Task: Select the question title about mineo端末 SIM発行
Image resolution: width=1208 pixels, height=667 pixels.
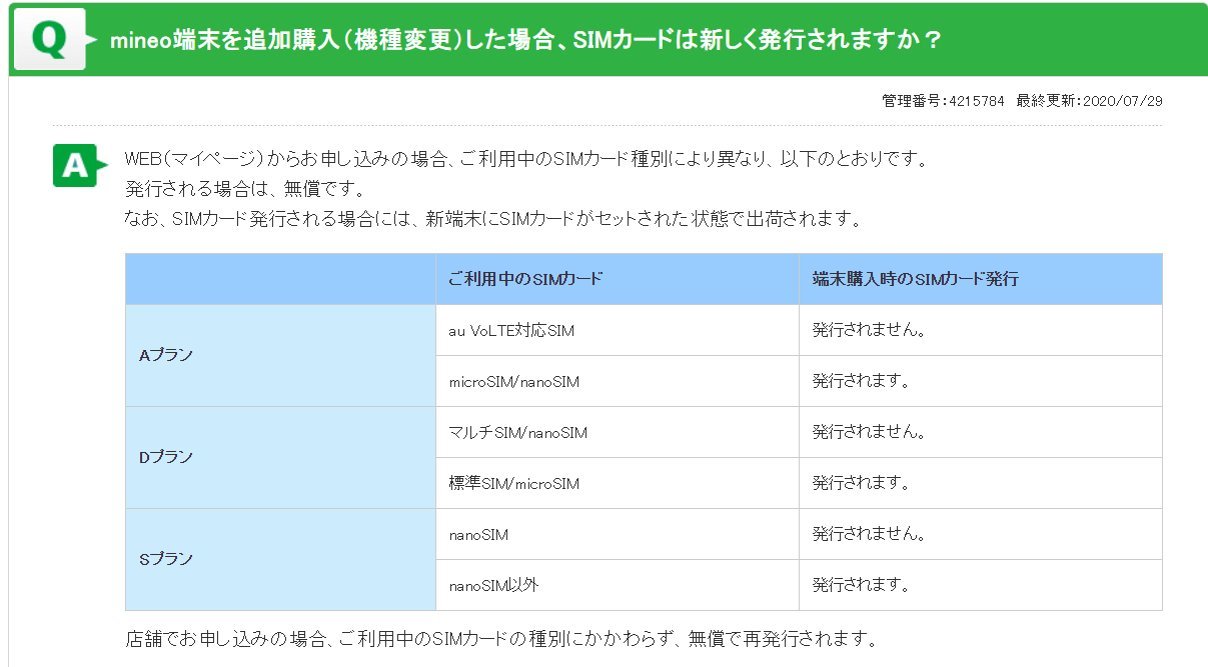Action: point(526,40)
